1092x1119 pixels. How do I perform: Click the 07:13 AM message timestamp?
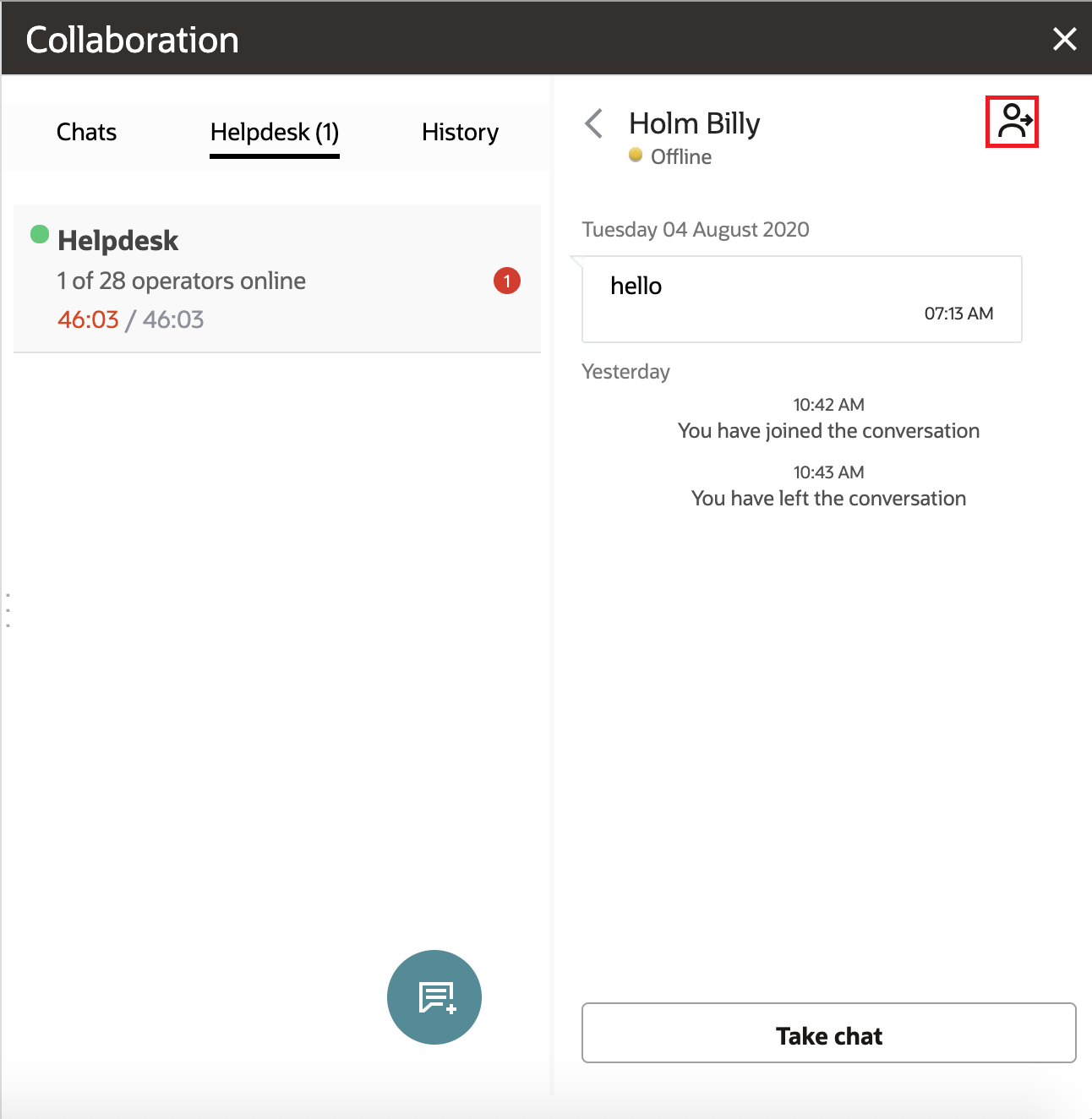coord(959,313)
